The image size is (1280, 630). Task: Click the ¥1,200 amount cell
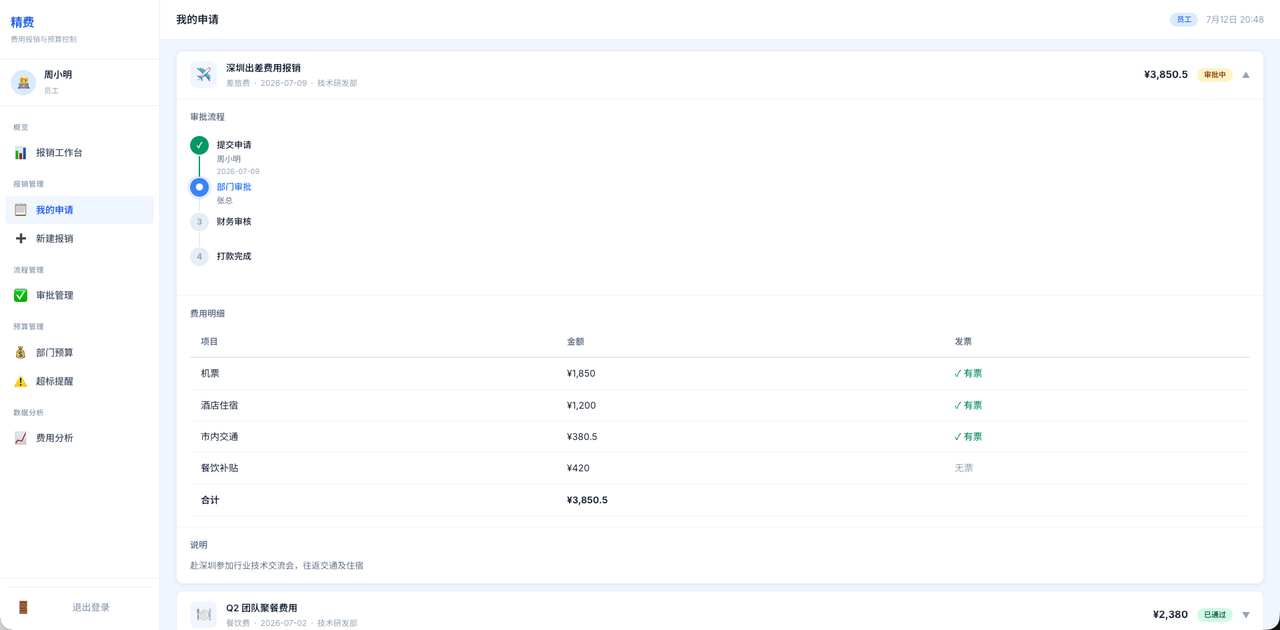[582, 406]
